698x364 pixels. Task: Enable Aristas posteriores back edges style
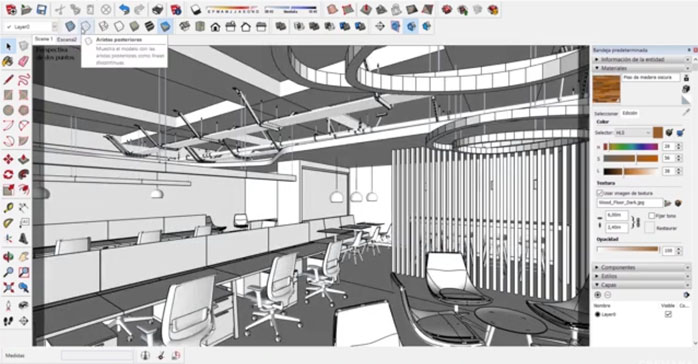click(85, 27)
